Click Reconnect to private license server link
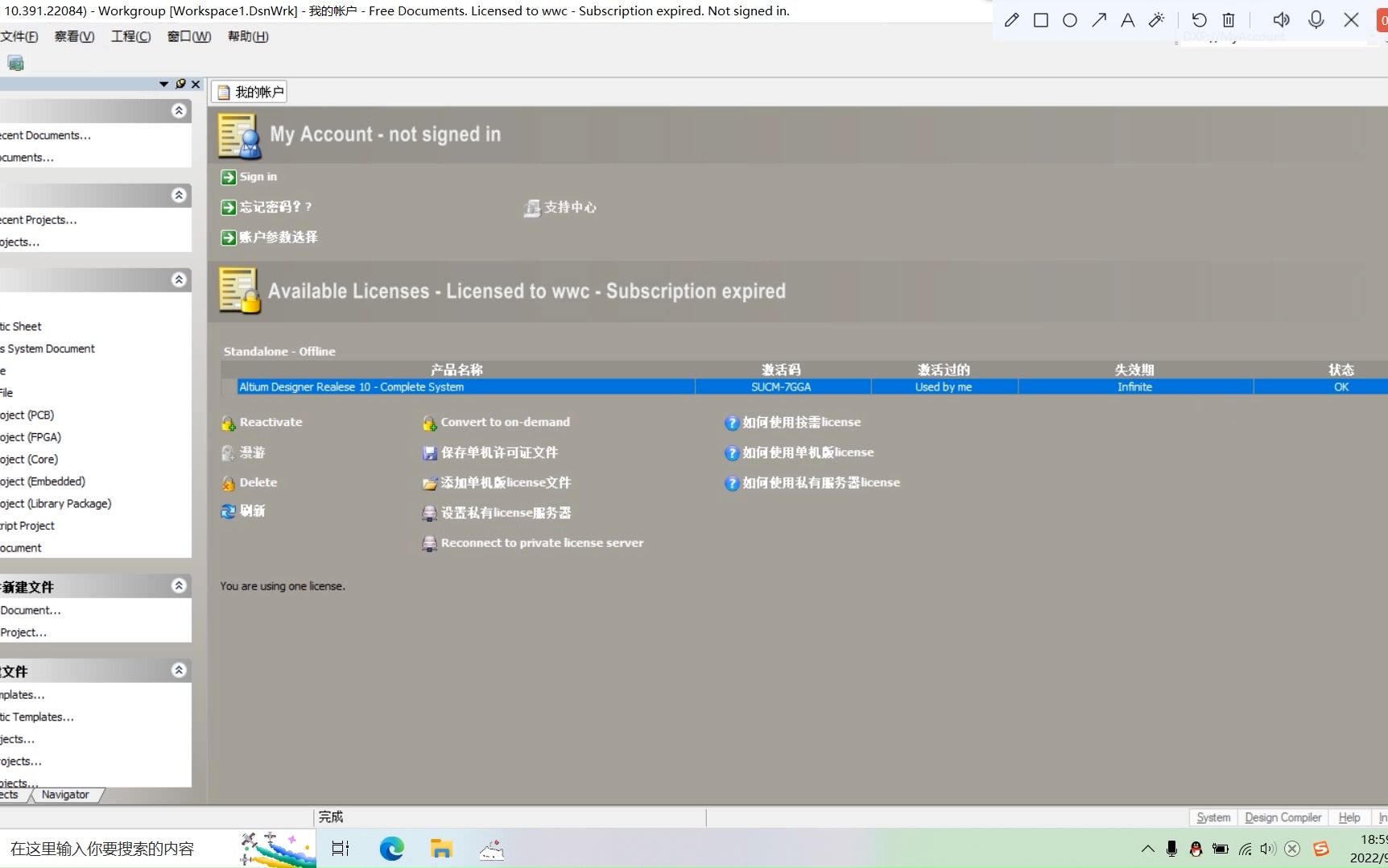 tap(542, 544)
